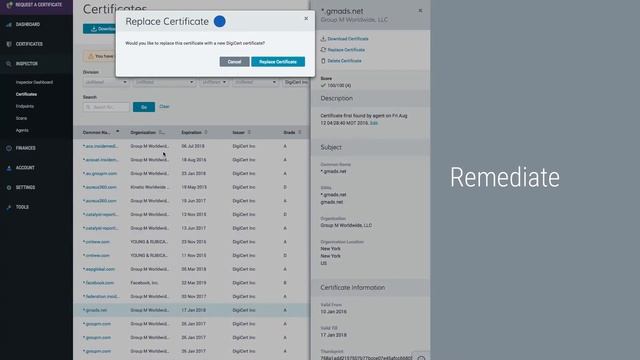This screenshot has width=640, height=360.
Task: Sort the Grade column
Action: click(x=300, y=132)
